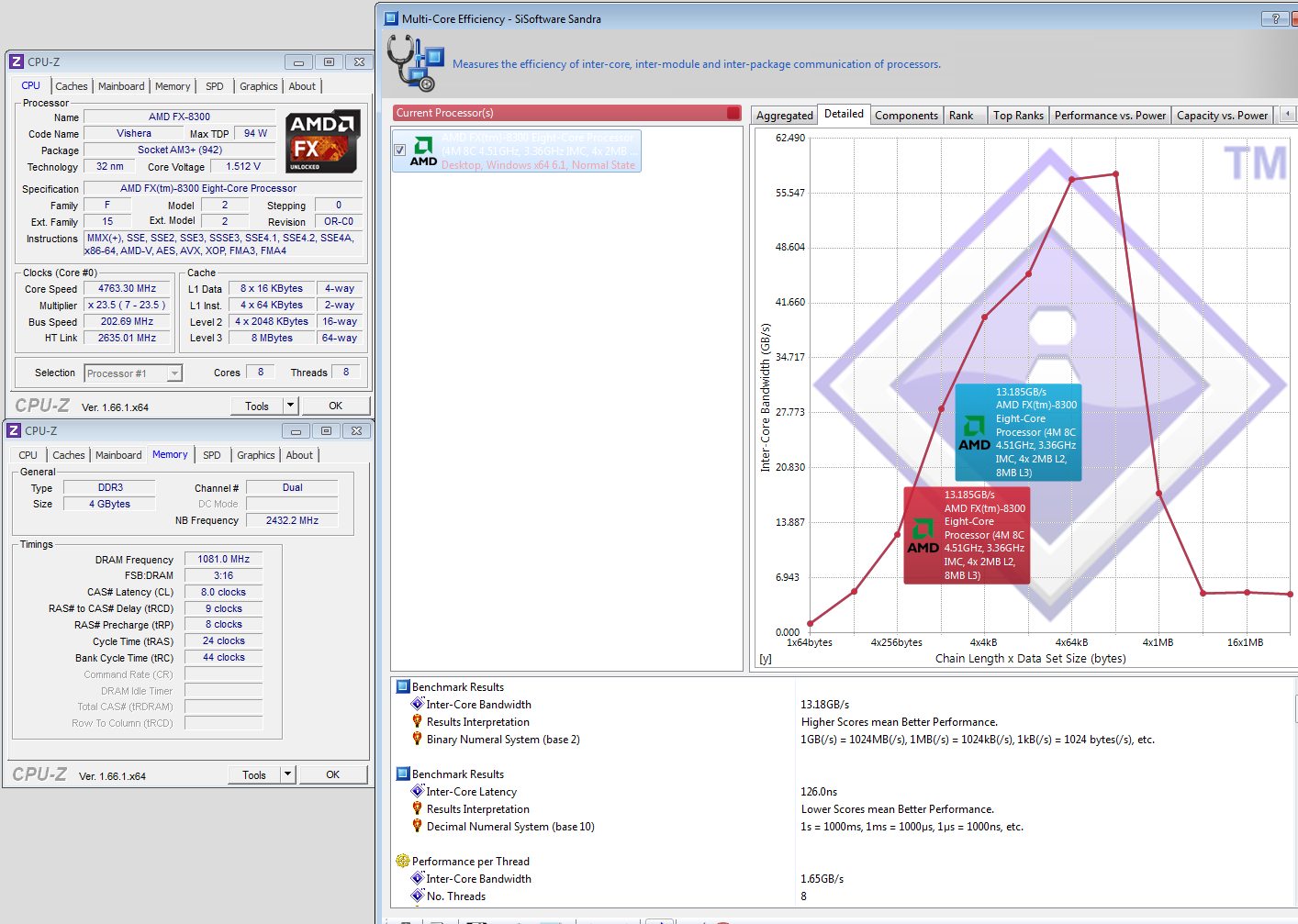Click the blue 13.185GB/s tooltip box
Screen dimensions: 1298x924
[1018, 432]
